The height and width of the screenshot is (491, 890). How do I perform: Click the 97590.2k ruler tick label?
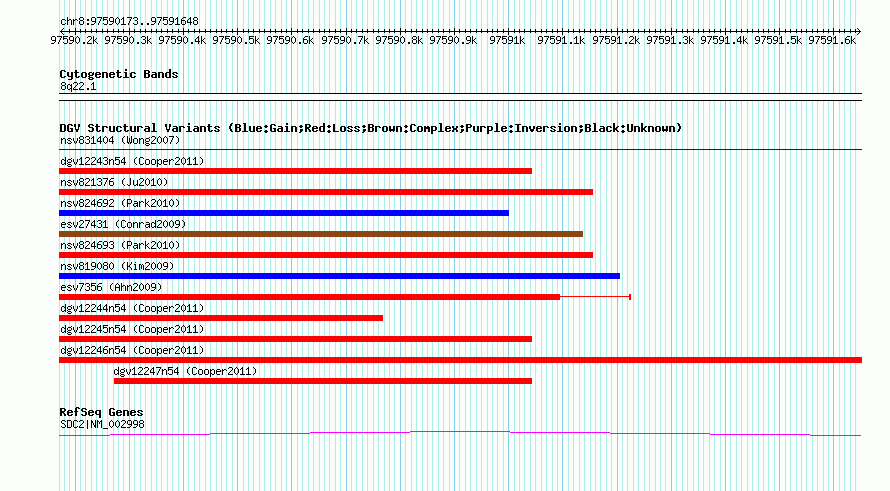[x=74, y=40]
